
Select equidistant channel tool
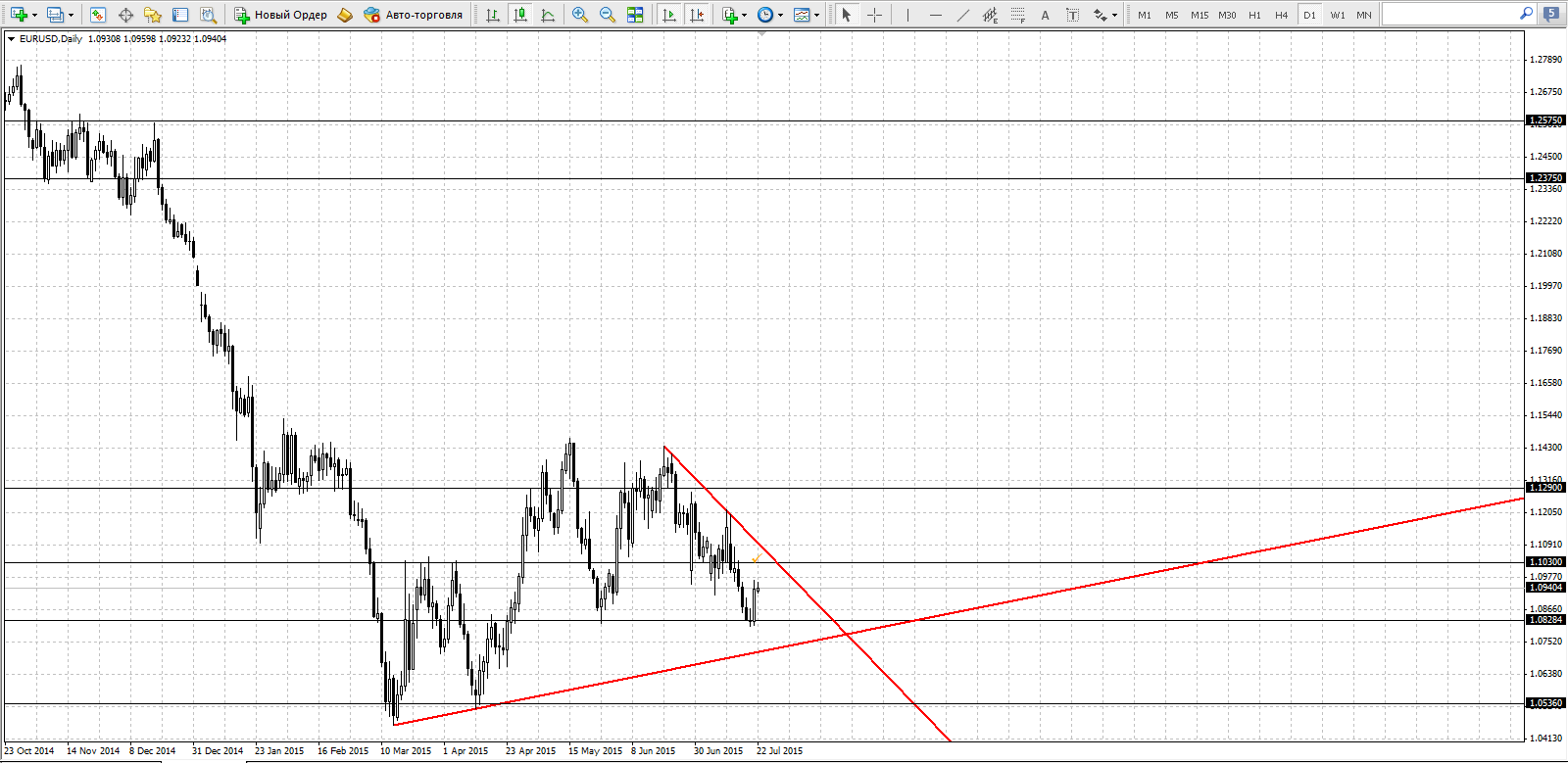tap(990, 15)
